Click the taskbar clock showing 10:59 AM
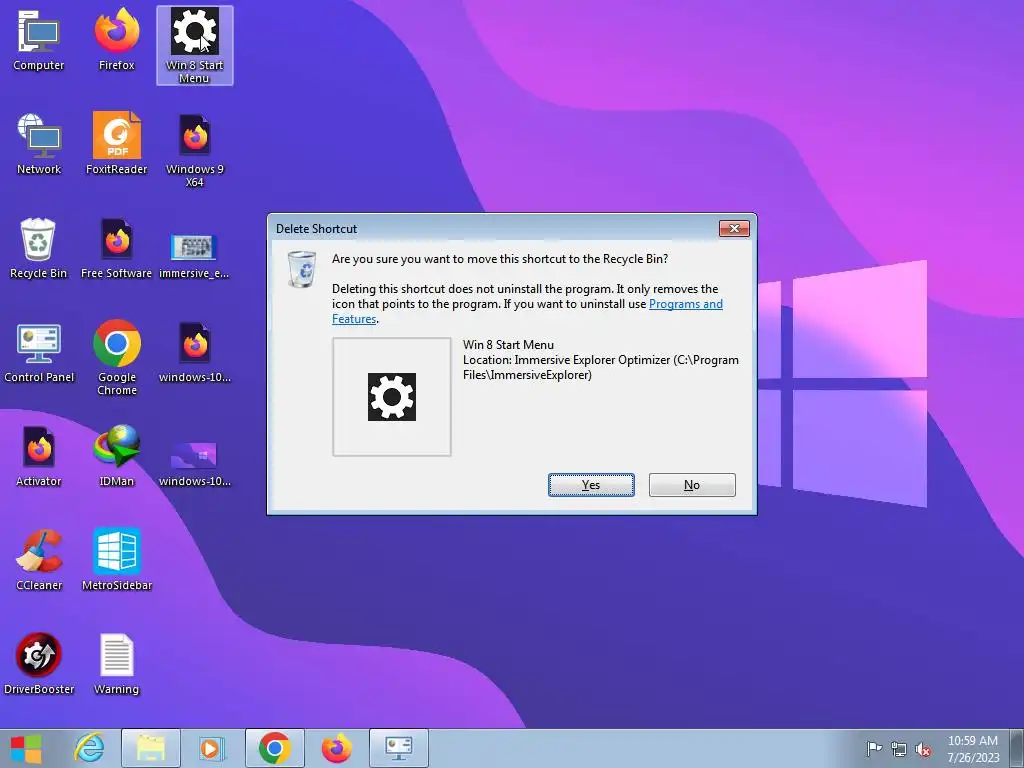1024x768 pixels. [972, 748]
